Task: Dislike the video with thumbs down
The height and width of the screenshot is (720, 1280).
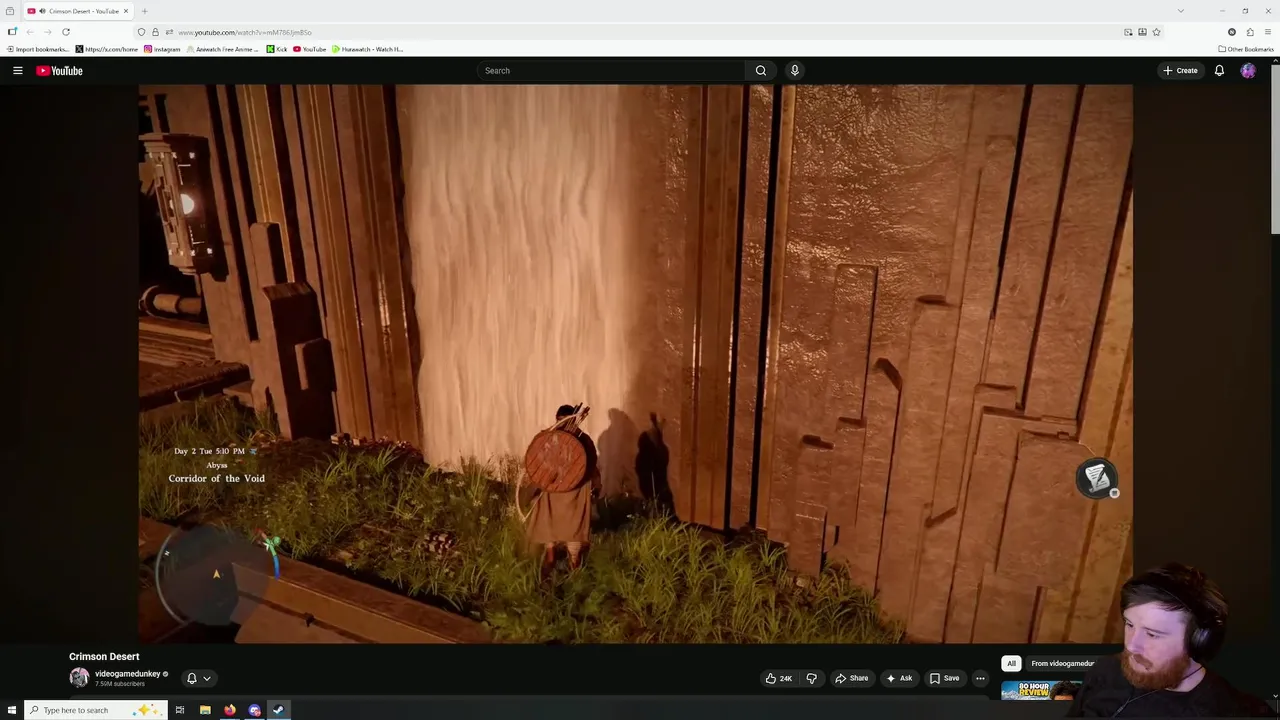Action: 812,678
